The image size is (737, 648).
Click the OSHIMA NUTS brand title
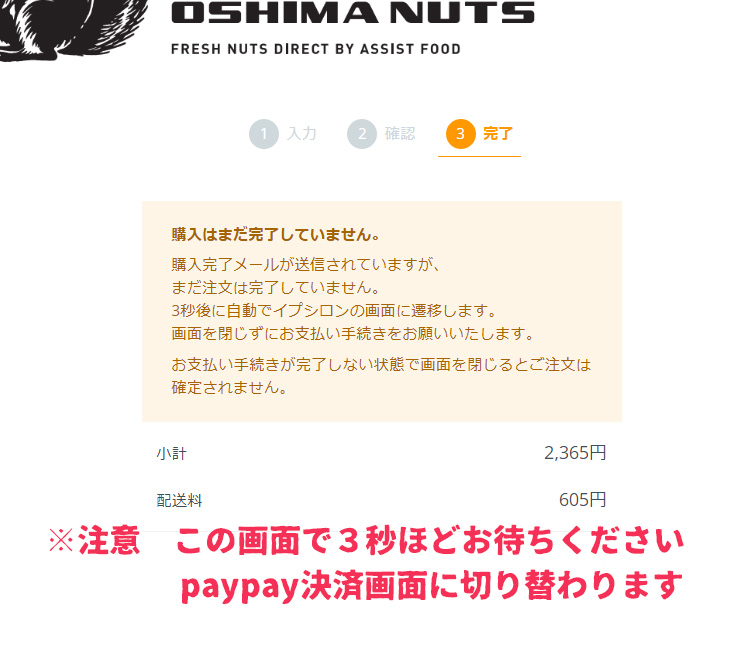[353, 13]
